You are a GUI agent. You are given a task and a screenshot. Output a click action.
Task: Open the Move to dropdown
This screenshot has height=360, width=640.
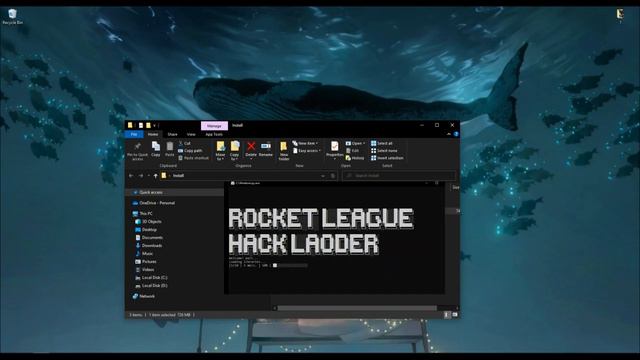point(220,151)
